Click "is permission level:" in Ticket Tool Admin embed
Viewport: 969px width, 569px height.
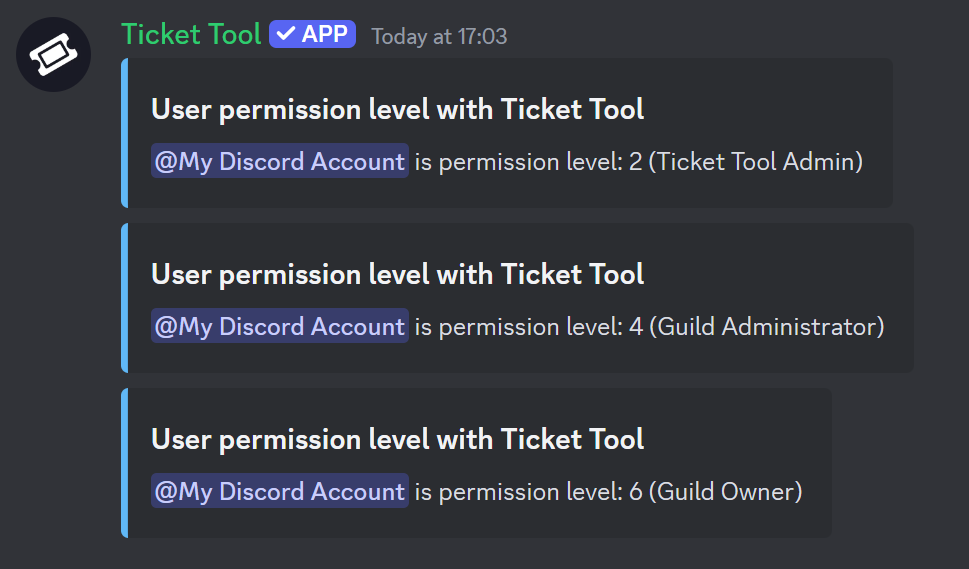pos(518,161)
